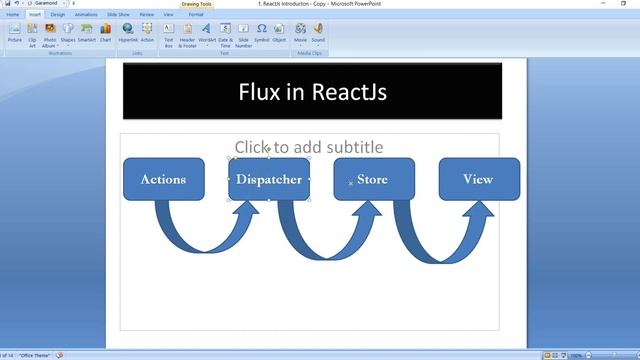Image resolution: width=640 pixels, height=360 pixels.
Task: Open the Animations tab
Action: coord(86,14)
